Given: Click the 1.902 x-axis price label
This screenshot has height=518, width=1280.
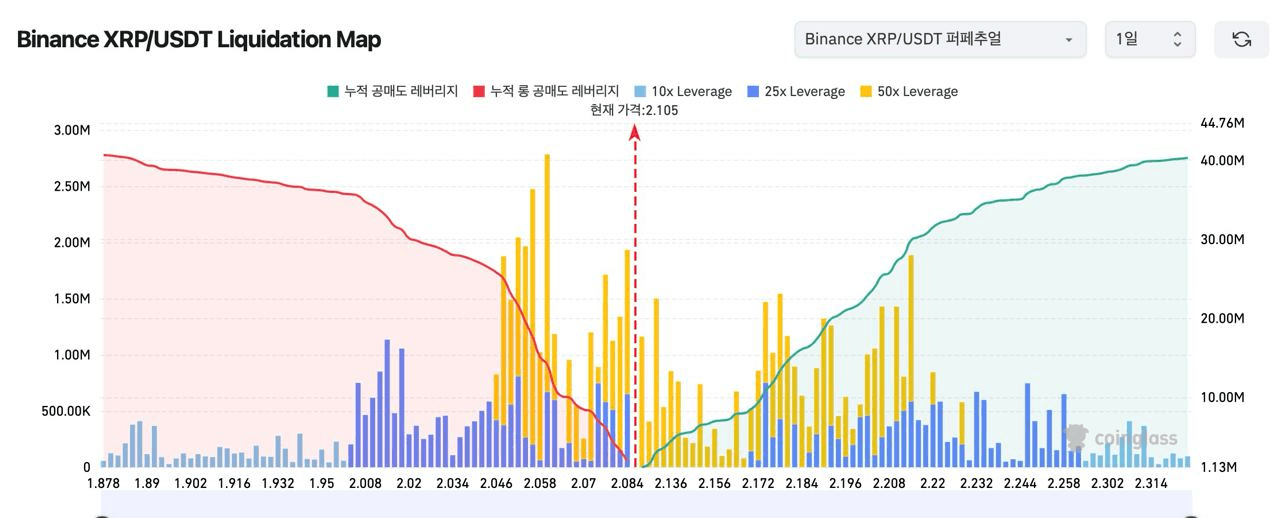Looking at the screenshot, I should click(190, 484).
